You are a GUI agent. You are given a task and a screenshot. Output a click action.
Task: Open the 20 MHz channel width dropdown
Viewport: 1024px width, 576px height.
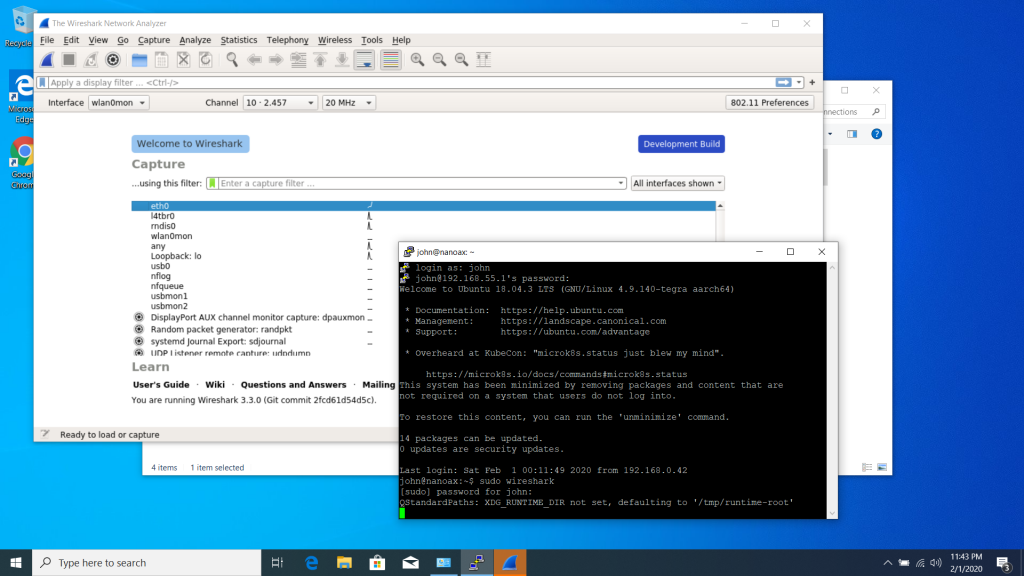[x=349, y=103]
